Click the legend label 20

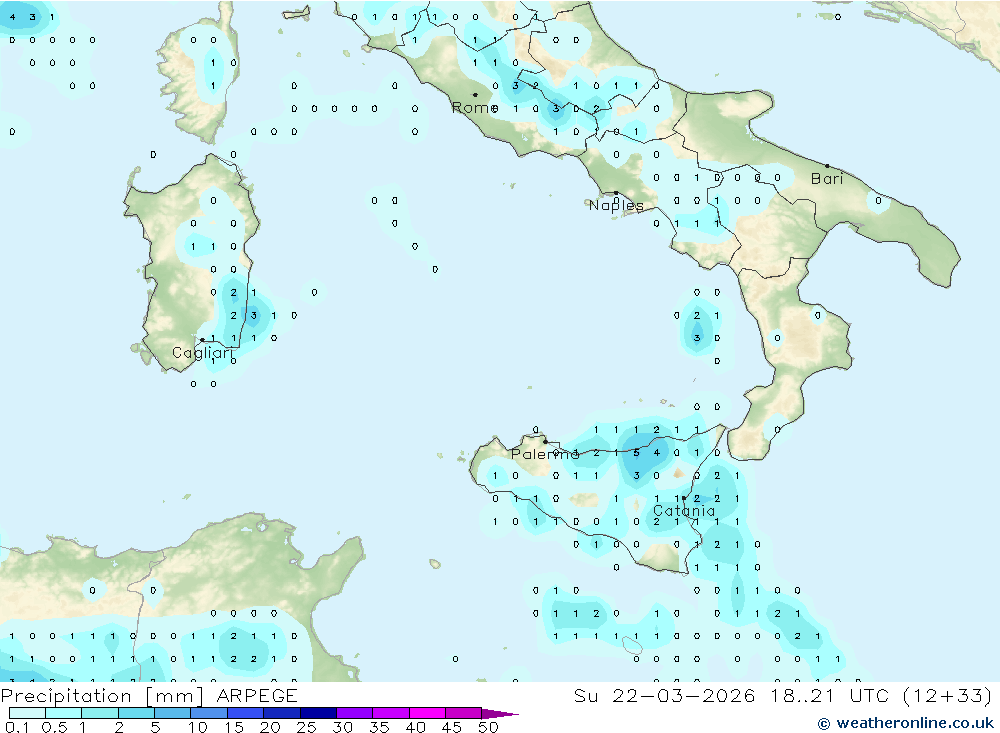click(270, 727)
